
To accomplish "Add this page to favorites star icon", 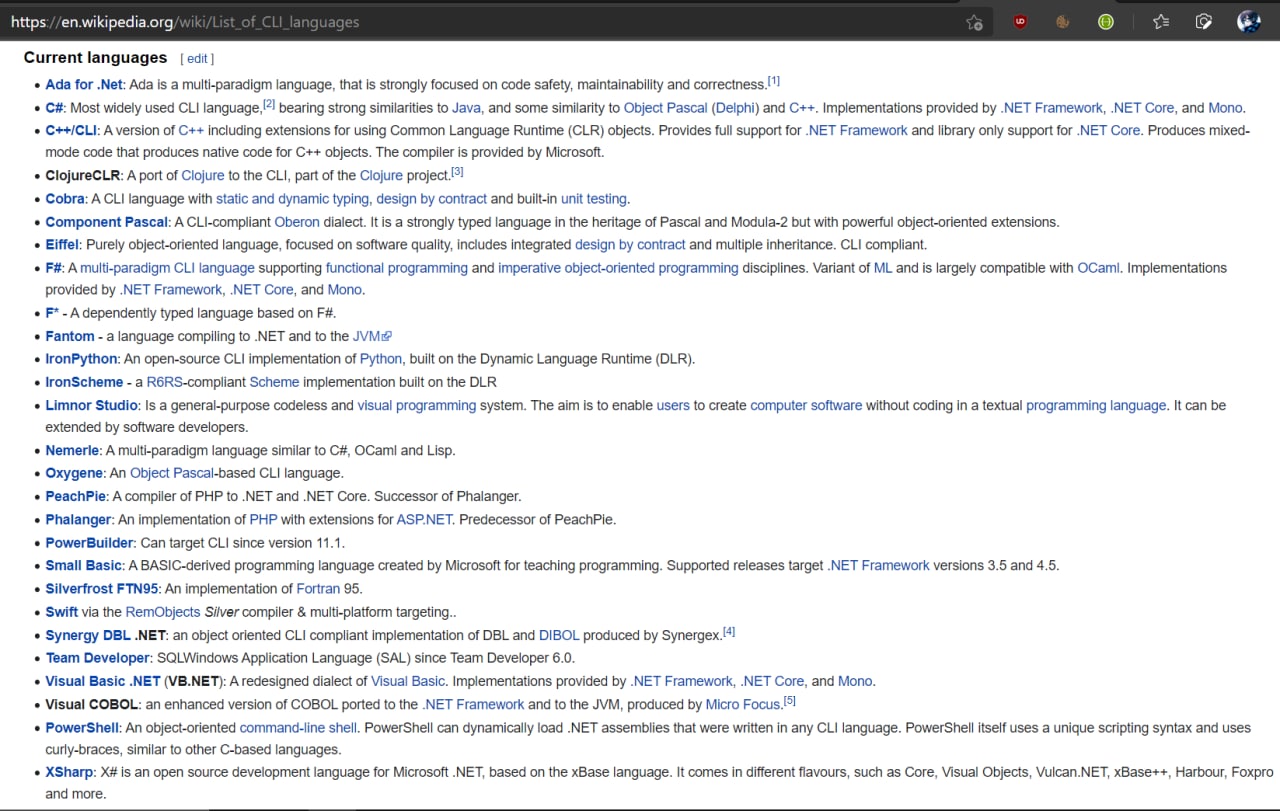I will tap(974, 22).
